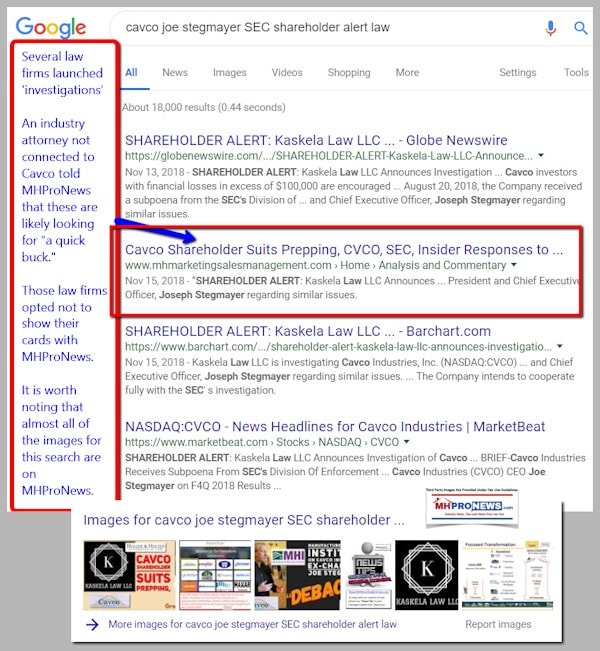
Task: Switch to the Videos tab
Action: pyautogui.click(x=287, y=72)
